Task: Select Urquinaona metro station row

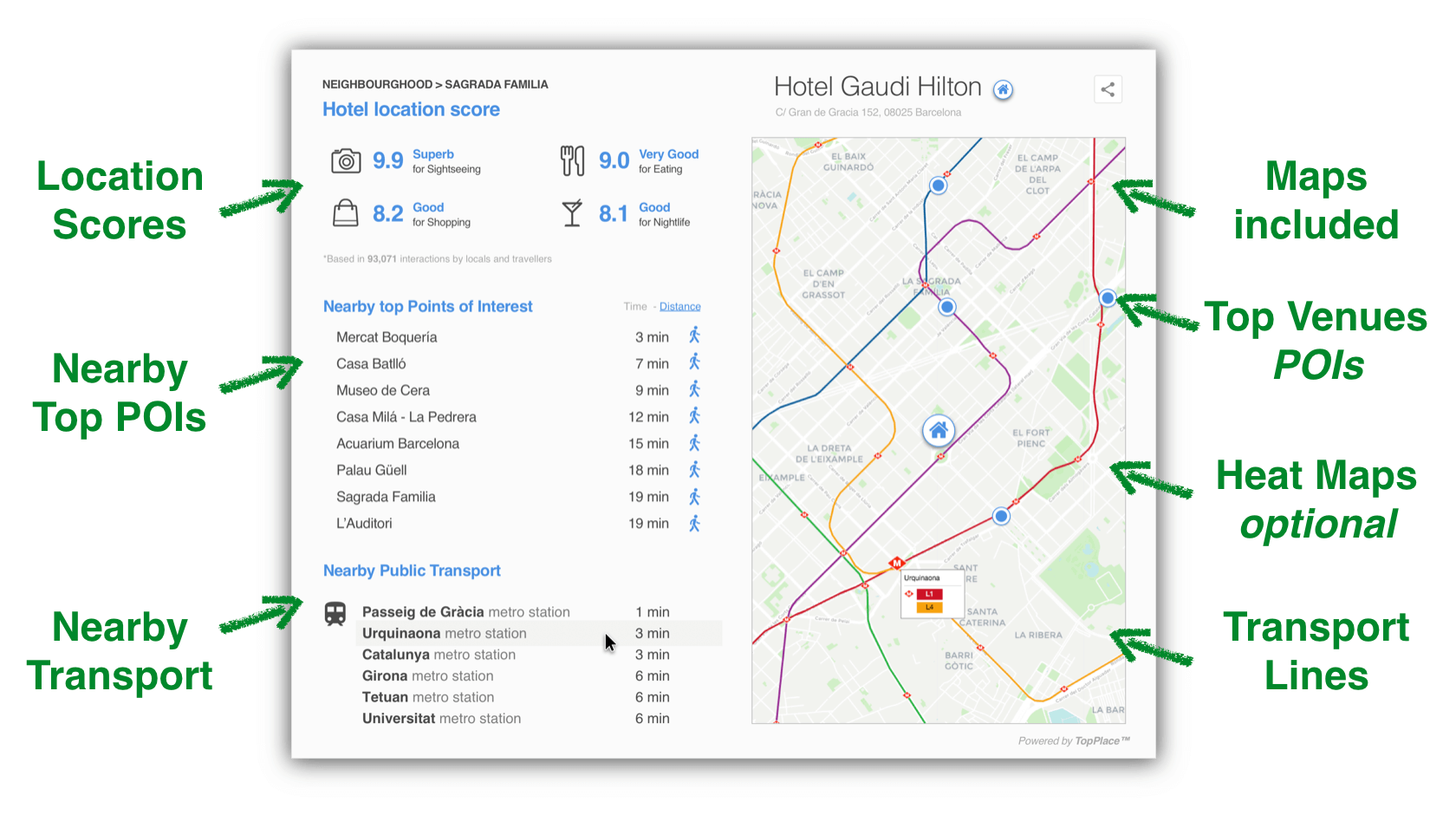Action: coord(537,634)
